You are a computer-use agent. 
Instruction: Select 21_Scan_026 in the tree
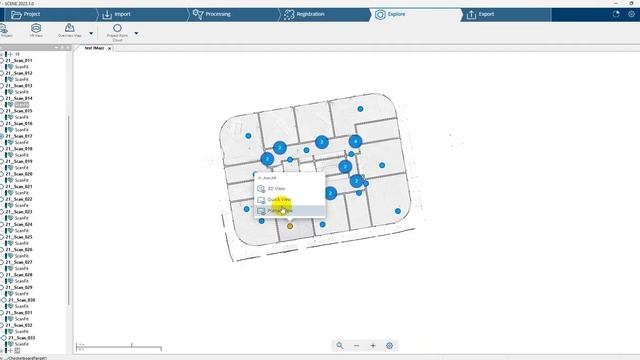[19, 249]
